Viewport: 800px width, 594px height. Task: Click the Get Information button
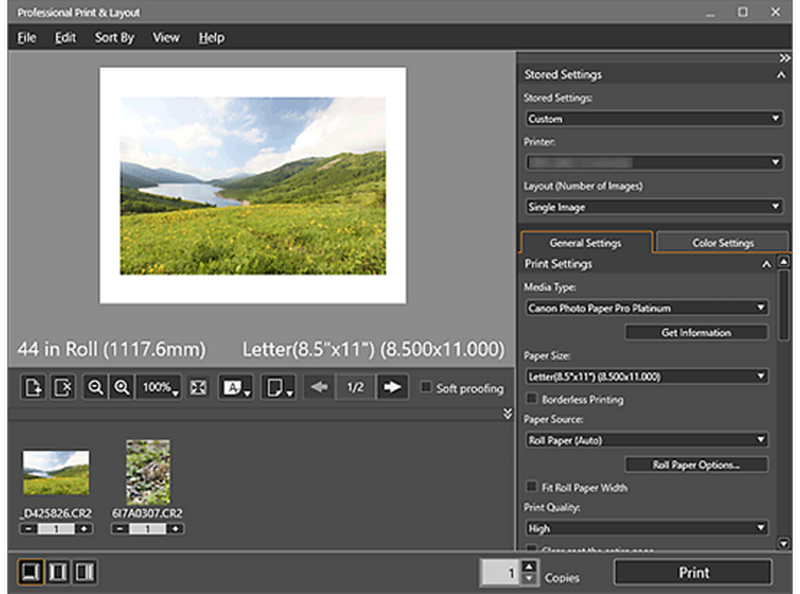click(696, 332)
